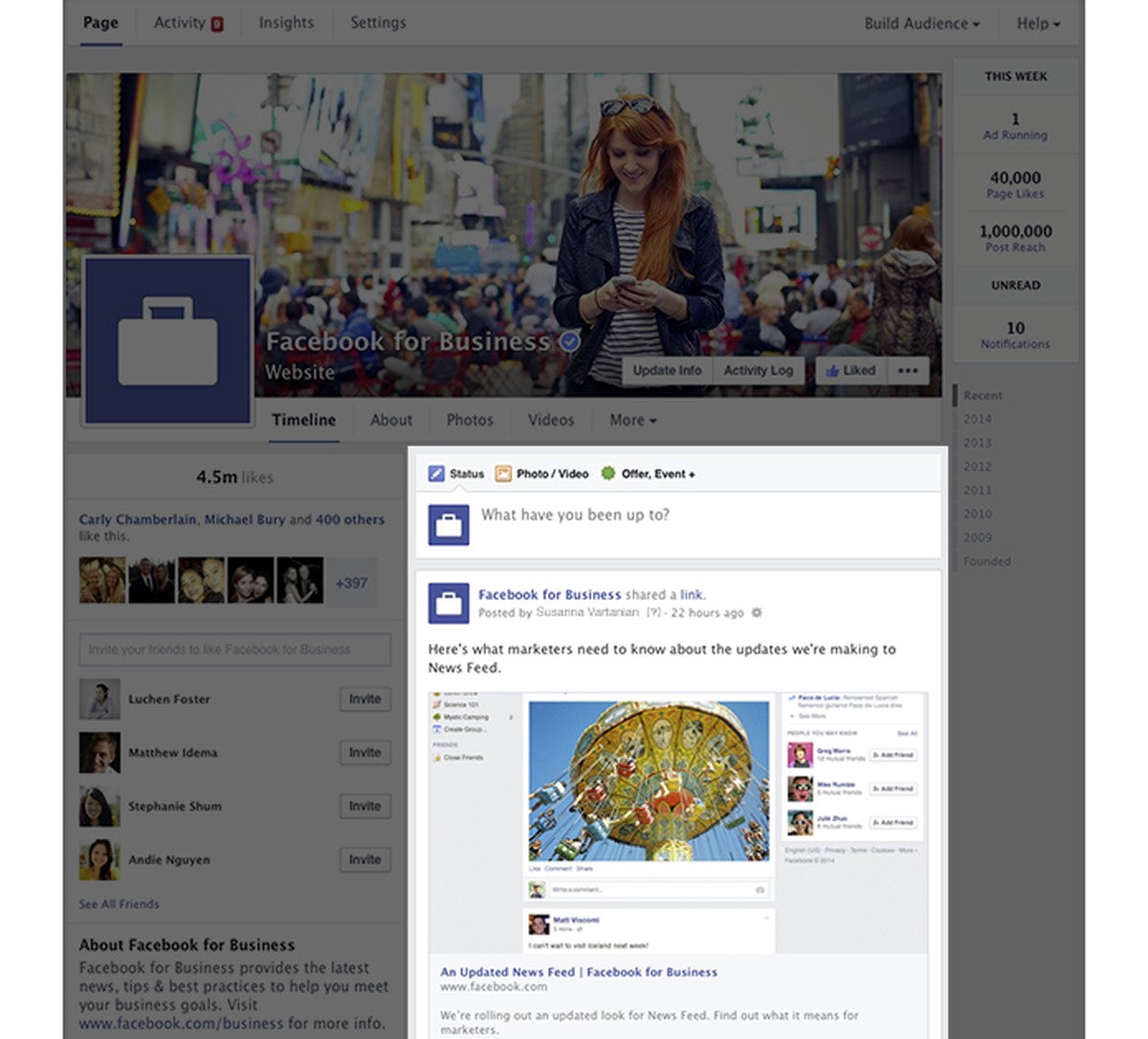
Task: Jump to 2013 on timeline
Action: [x=978, y=443]
